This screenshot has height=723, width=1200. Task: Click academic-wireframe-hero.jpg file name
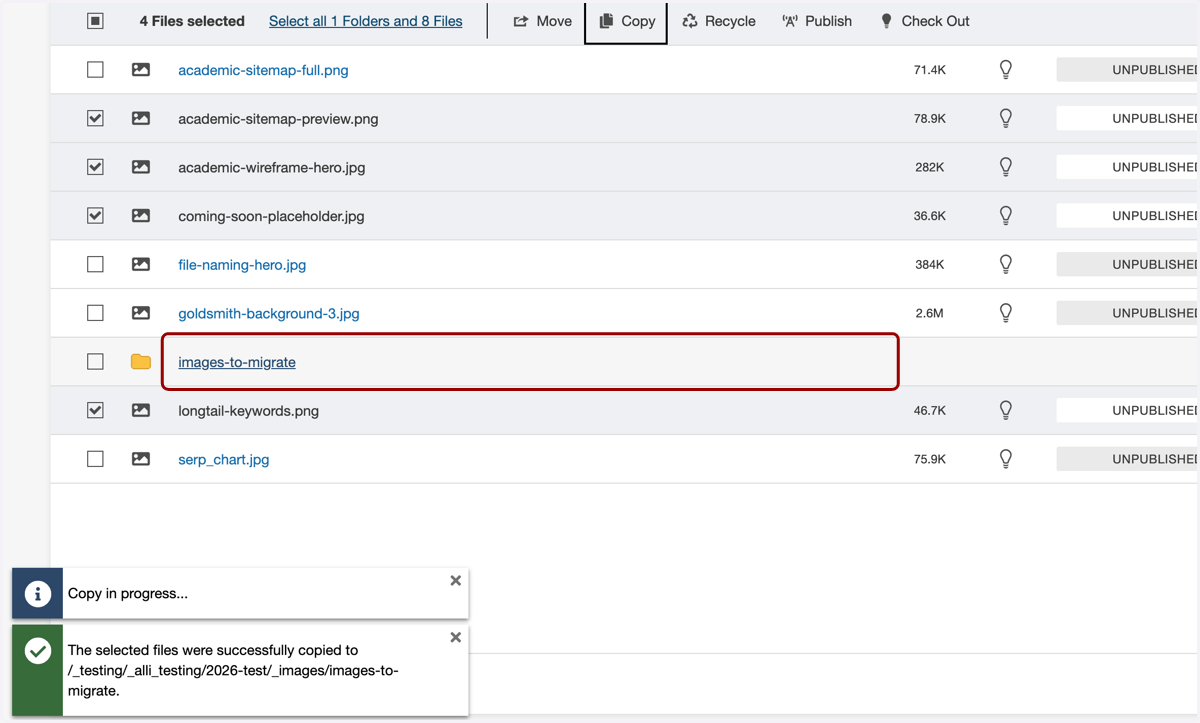tap(272, 168)
